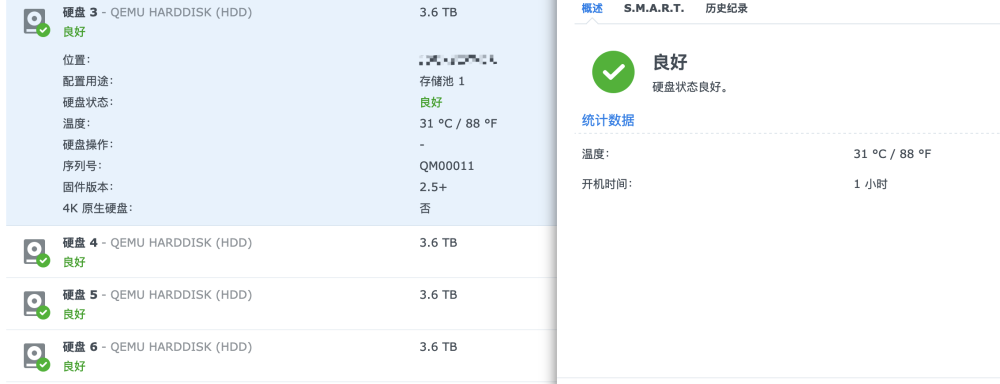Image resolution: width=1000 pixels, height=384 pixels.
Task: Click the 4K 原生硬盘 label
Action: [98, 208]
